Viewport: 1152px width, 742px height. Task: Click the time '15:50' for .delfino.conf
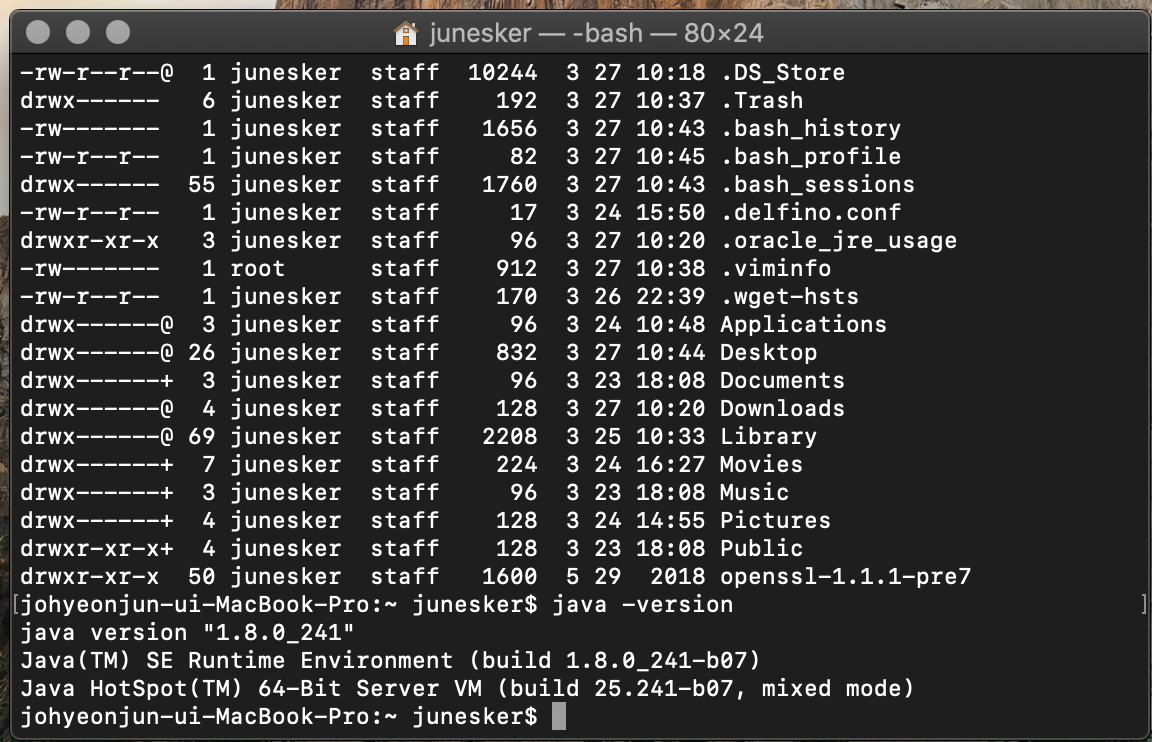[671, 212]
